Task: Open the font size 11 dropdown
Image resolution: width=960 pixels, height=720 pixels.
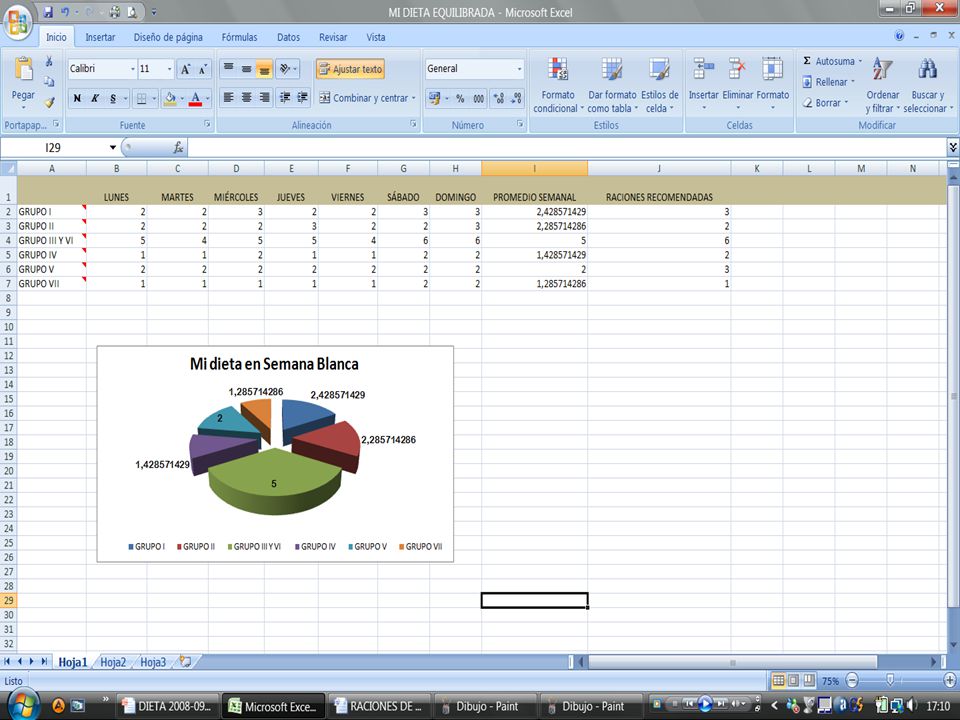Action: pos(170,69)
